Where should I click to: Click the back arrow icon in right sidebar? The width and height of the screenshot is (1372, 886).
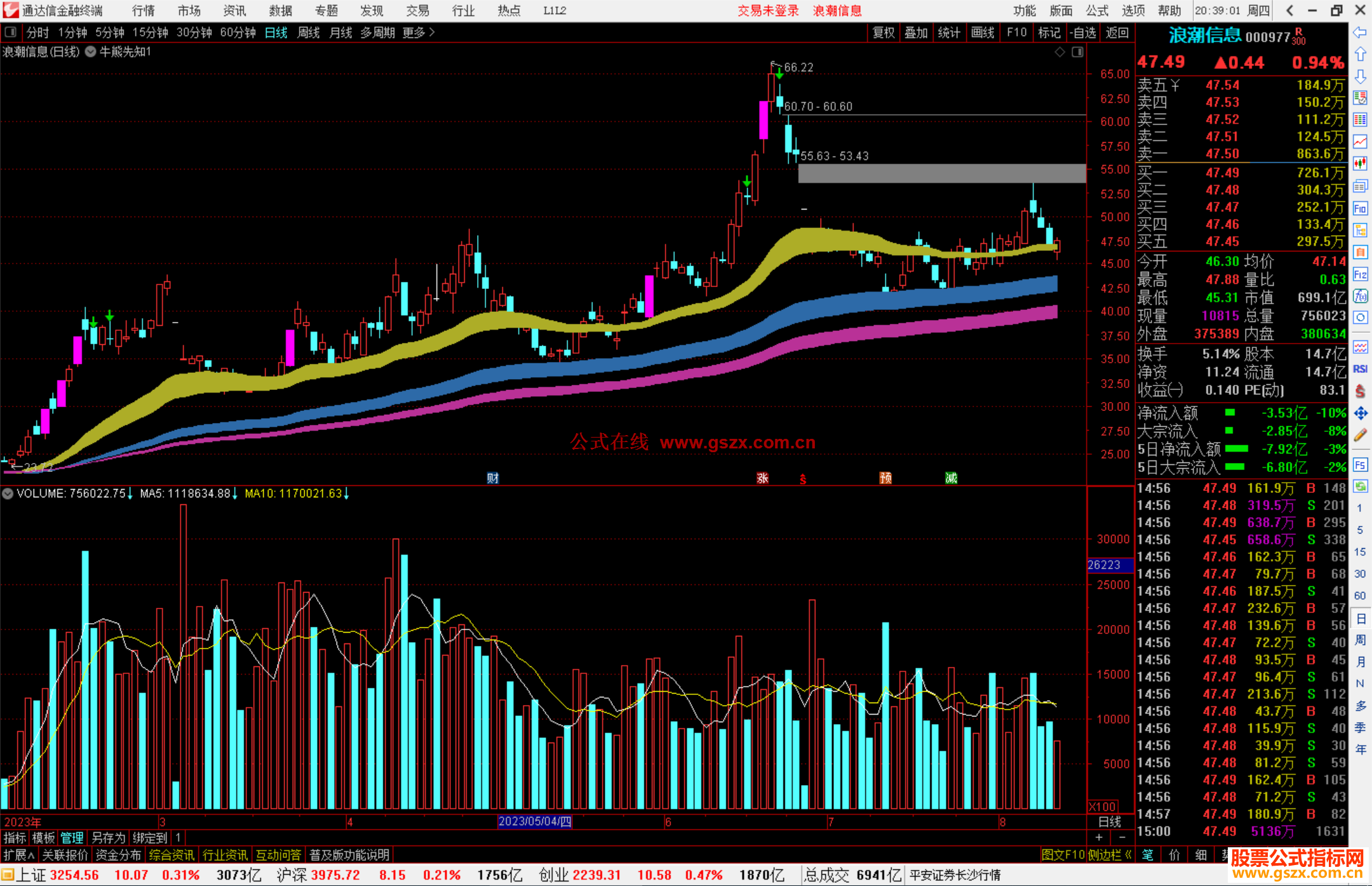coord(1360,32)
